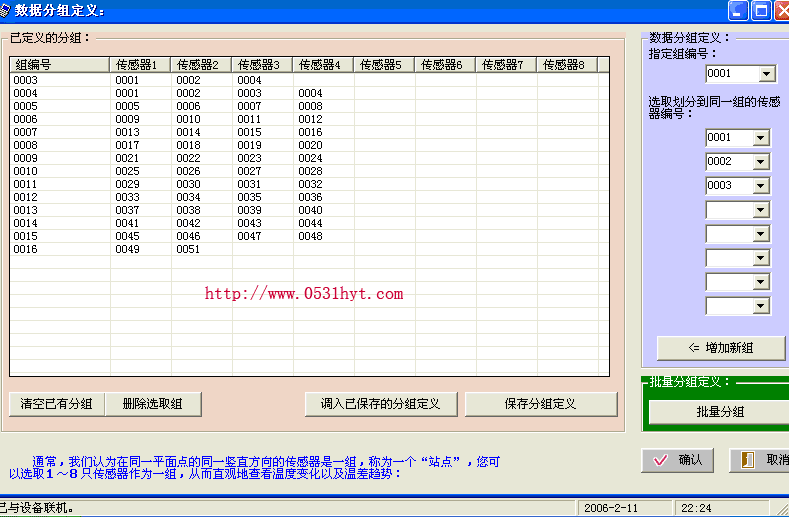Screen dimensions: 800x517
Task: Click the 取消 cancel button
Action: 760,460
